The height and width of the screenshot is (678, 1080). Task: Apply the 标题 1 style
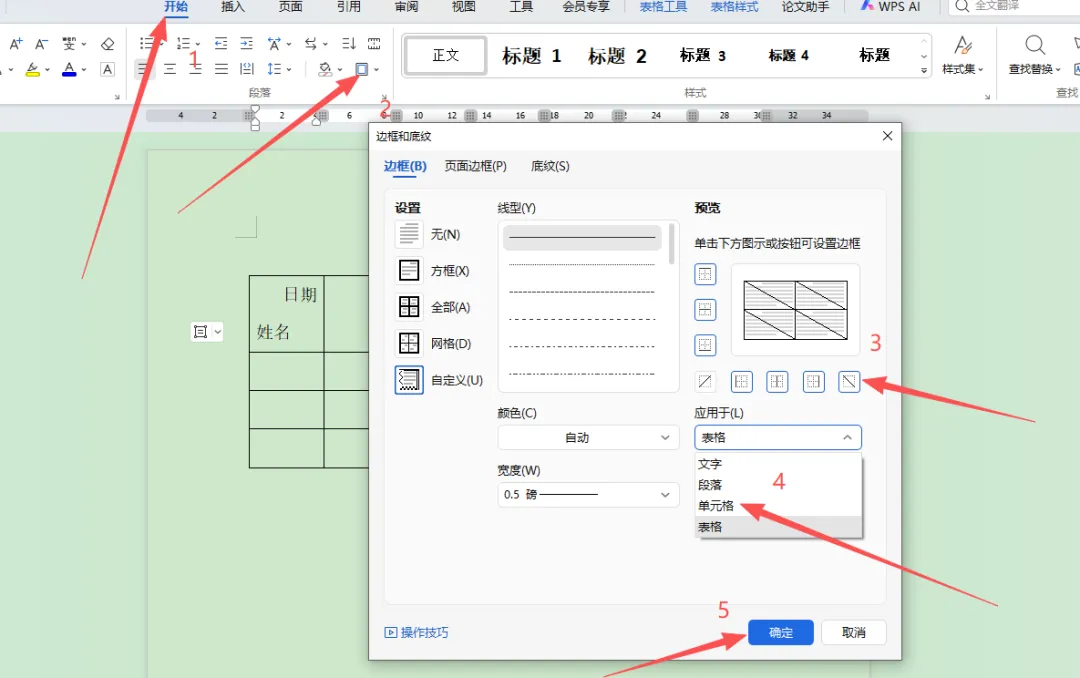532,56
